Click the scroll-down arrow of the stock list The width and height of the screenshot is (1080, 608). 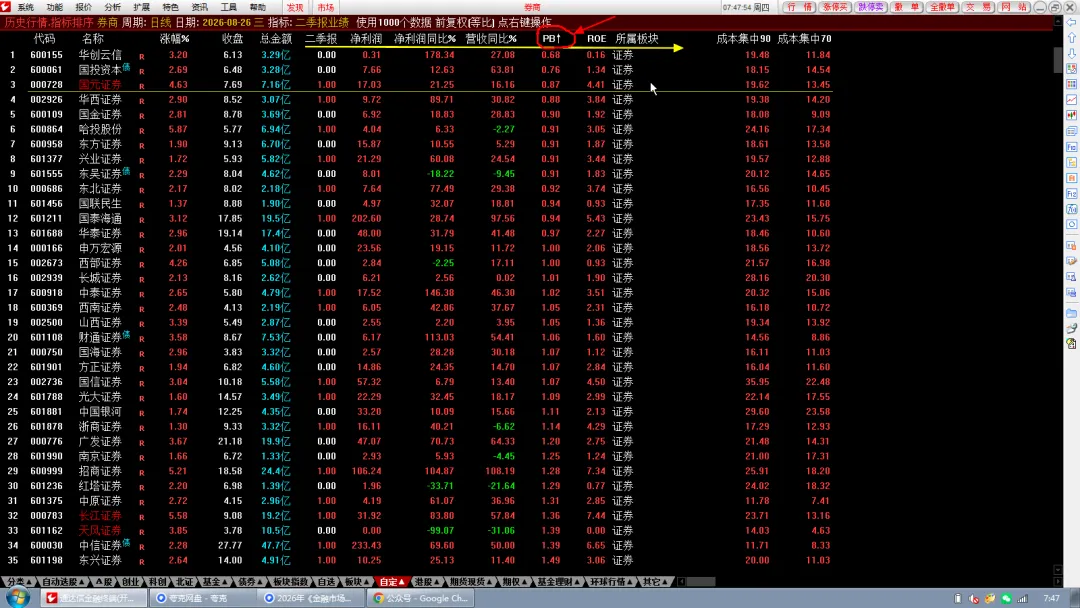tap(1058, 570)
